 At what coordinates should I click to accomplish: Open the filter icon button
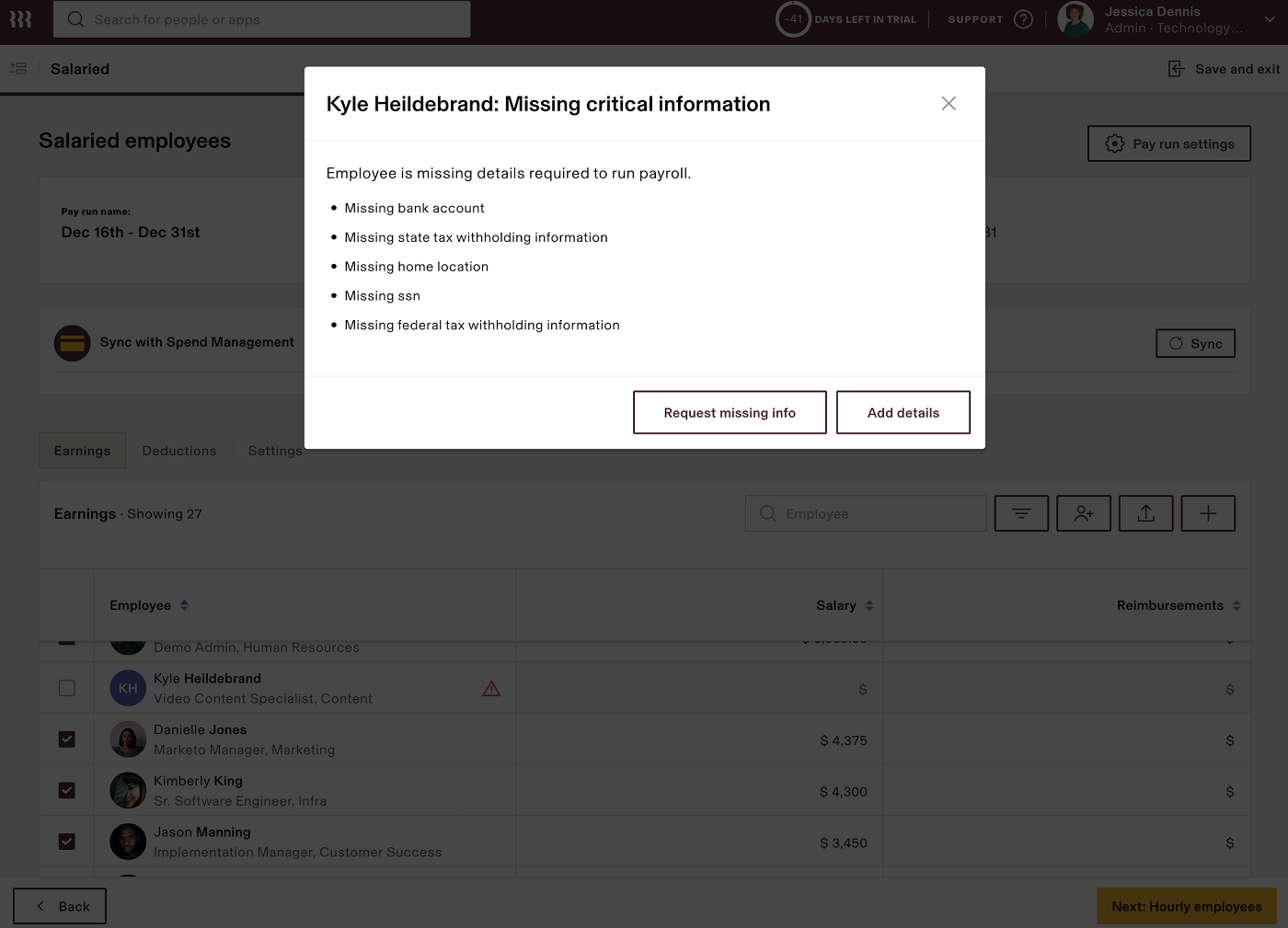pyautogui.click(x=1021, y=513)
